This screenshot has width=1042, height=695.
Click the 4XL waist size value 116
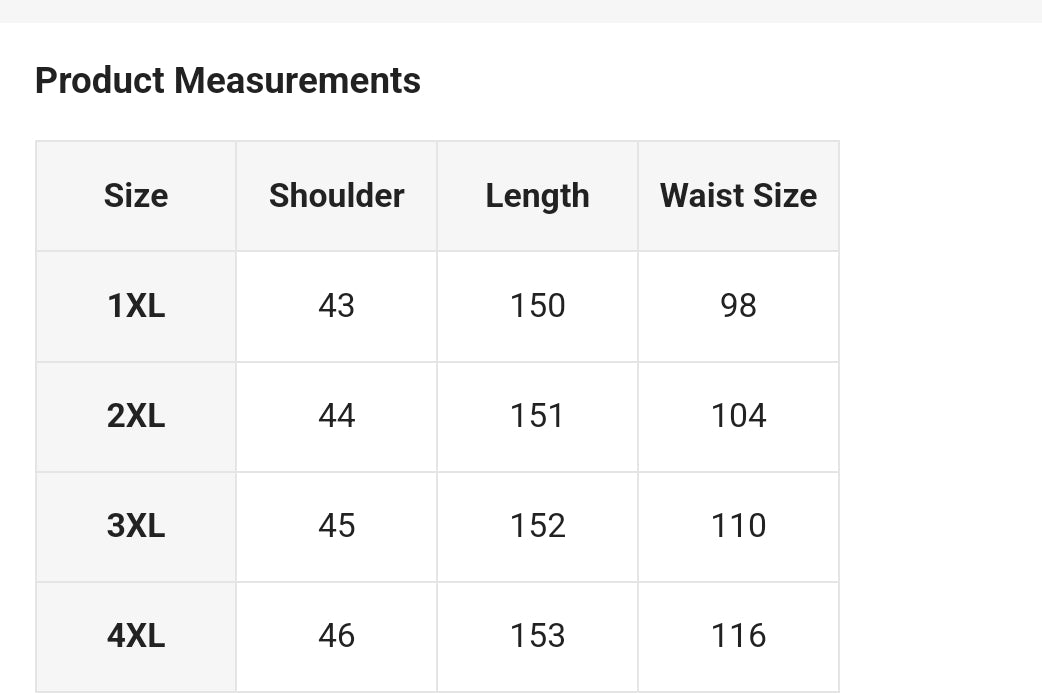(x=738, y=636)
